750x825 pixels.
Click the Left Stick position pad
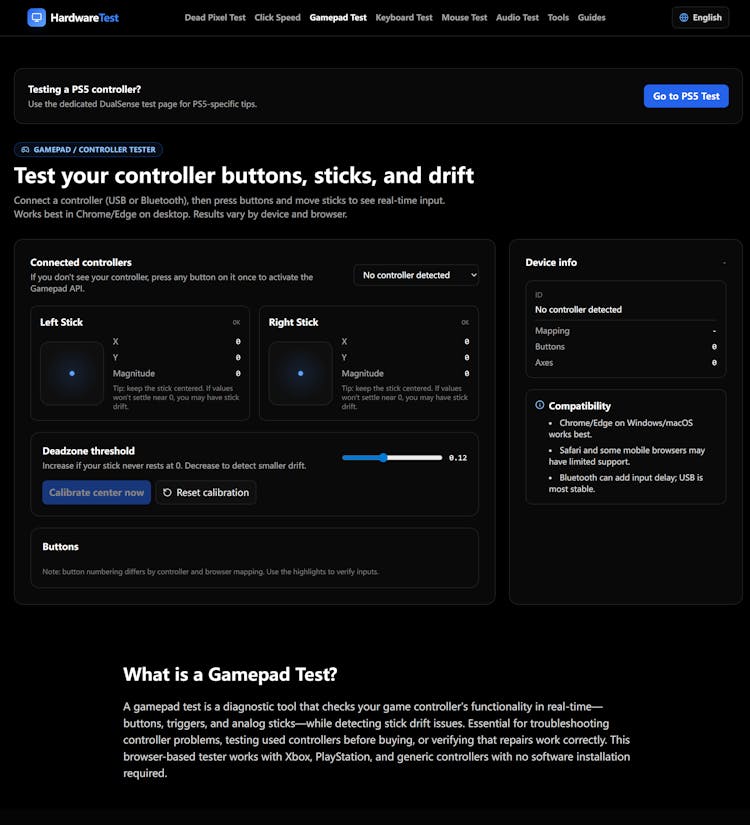72,373
